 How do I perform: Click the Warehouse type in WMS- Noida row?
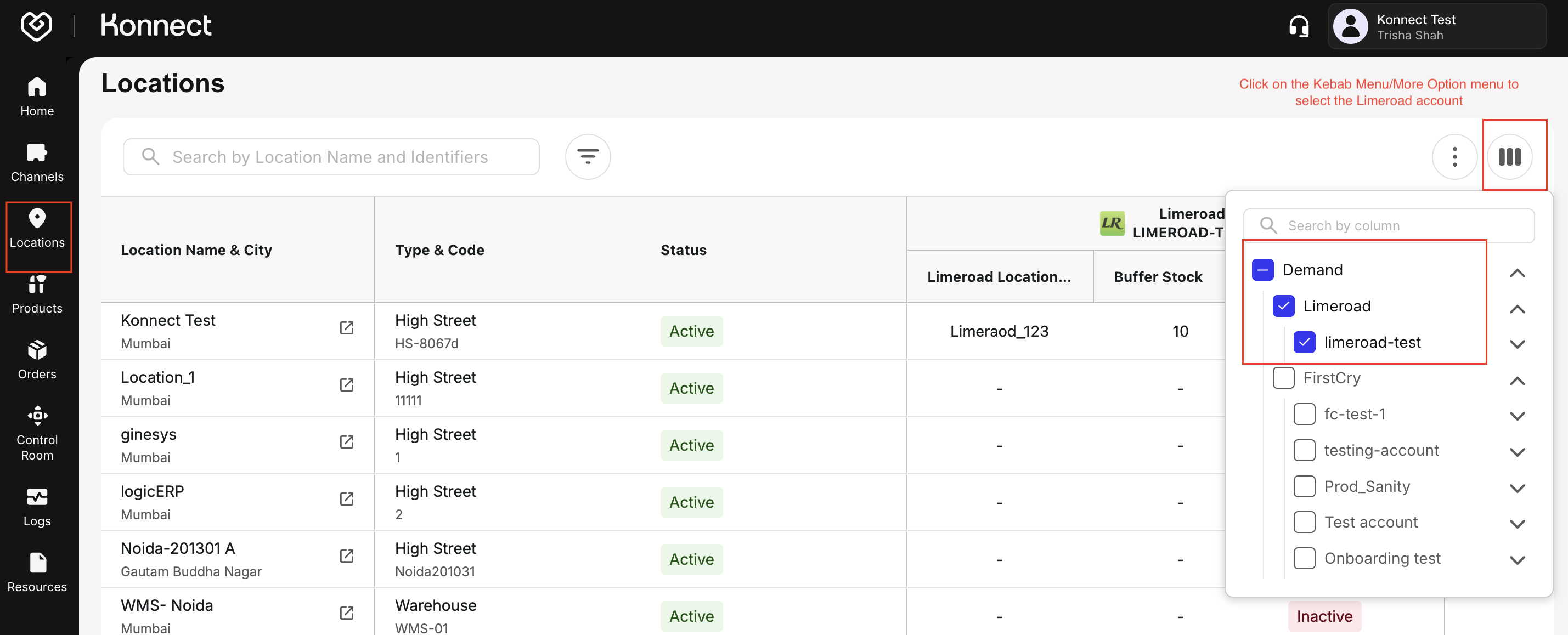tap(435, 605)
